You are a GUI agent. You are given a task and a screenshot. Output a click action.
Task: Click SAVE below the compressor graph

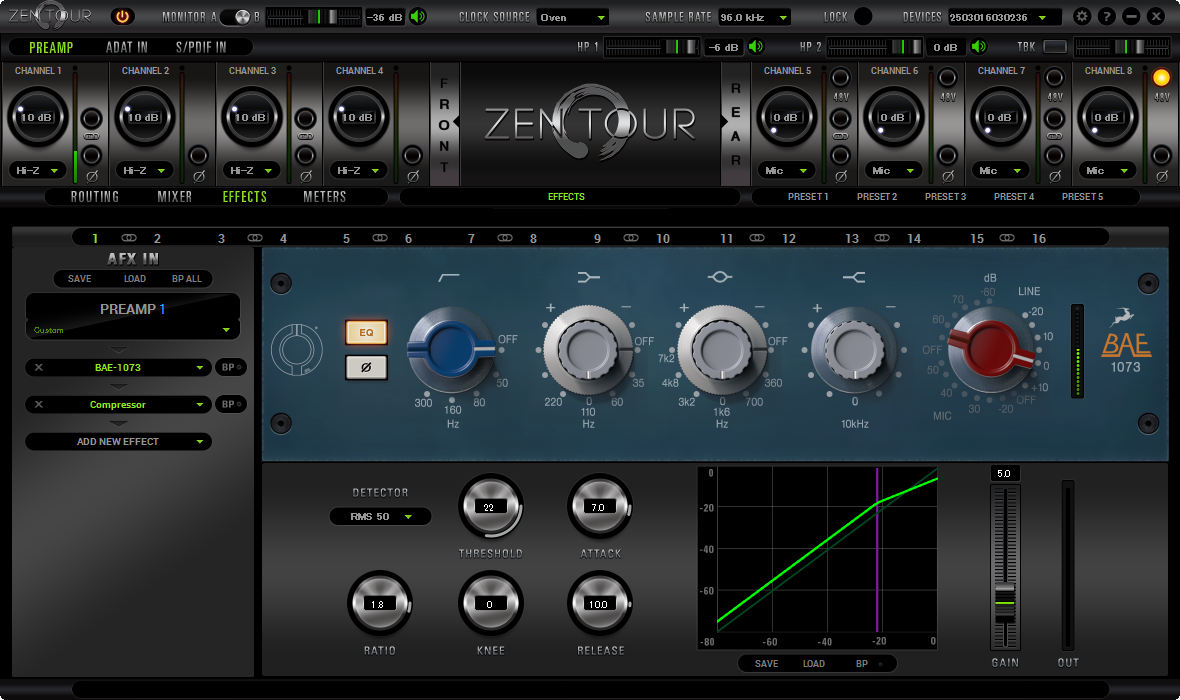point(766,663)
